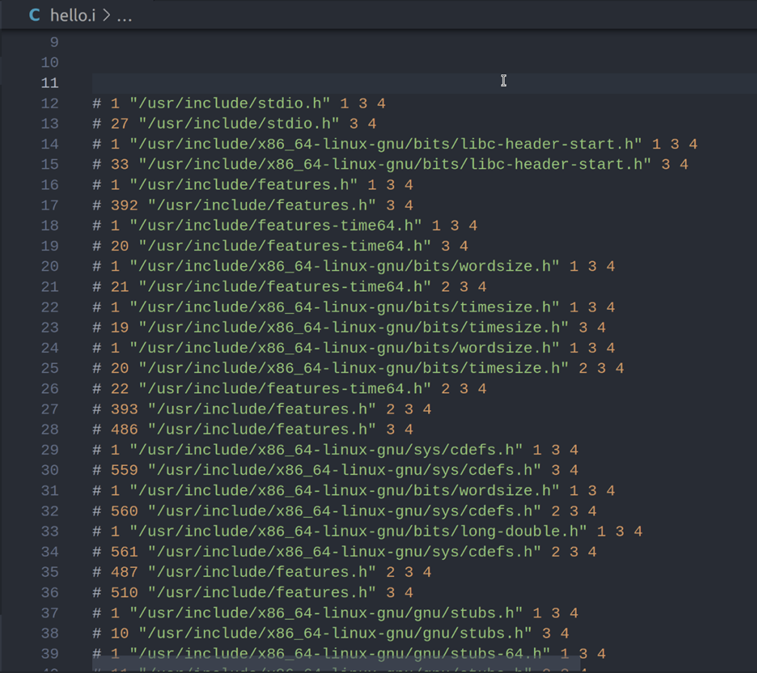Click line 31 wordsize.h text
The image size is (757, 673).
[x=354, y=491]
